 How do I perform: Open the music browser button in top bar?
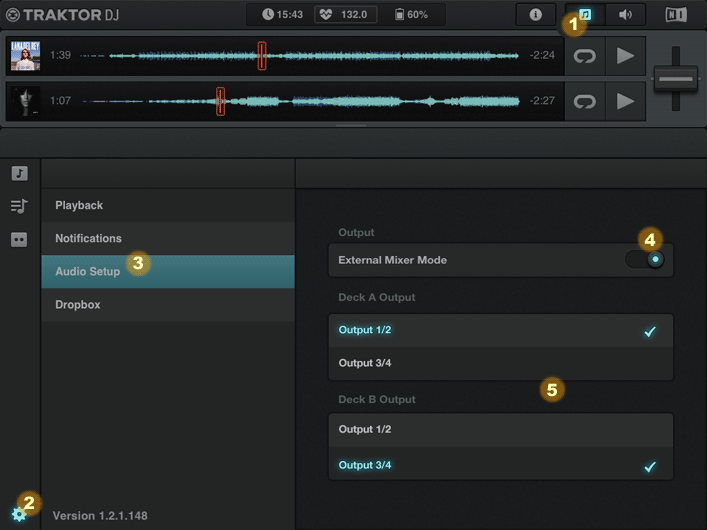pyautogui.click(x=585, y=15)
